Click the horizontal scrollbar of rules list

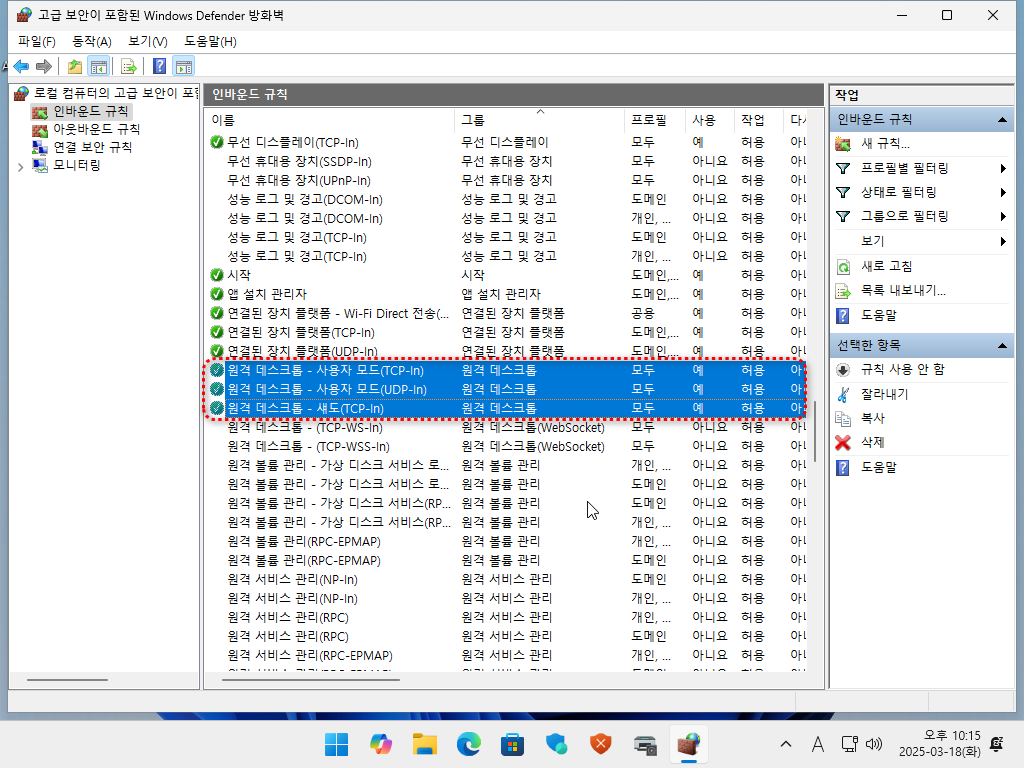(311, 680)
